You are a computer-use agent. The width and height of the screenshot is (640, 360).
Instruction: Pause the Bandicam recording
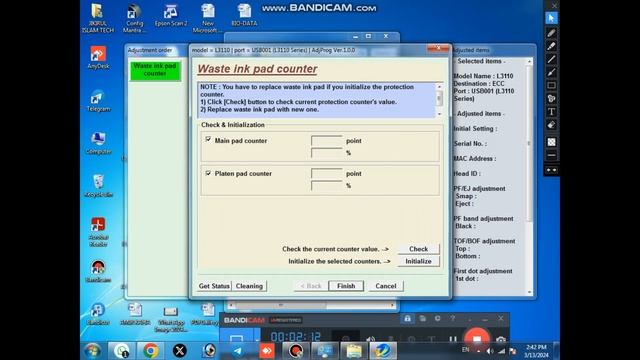click(x=453, y=339)
